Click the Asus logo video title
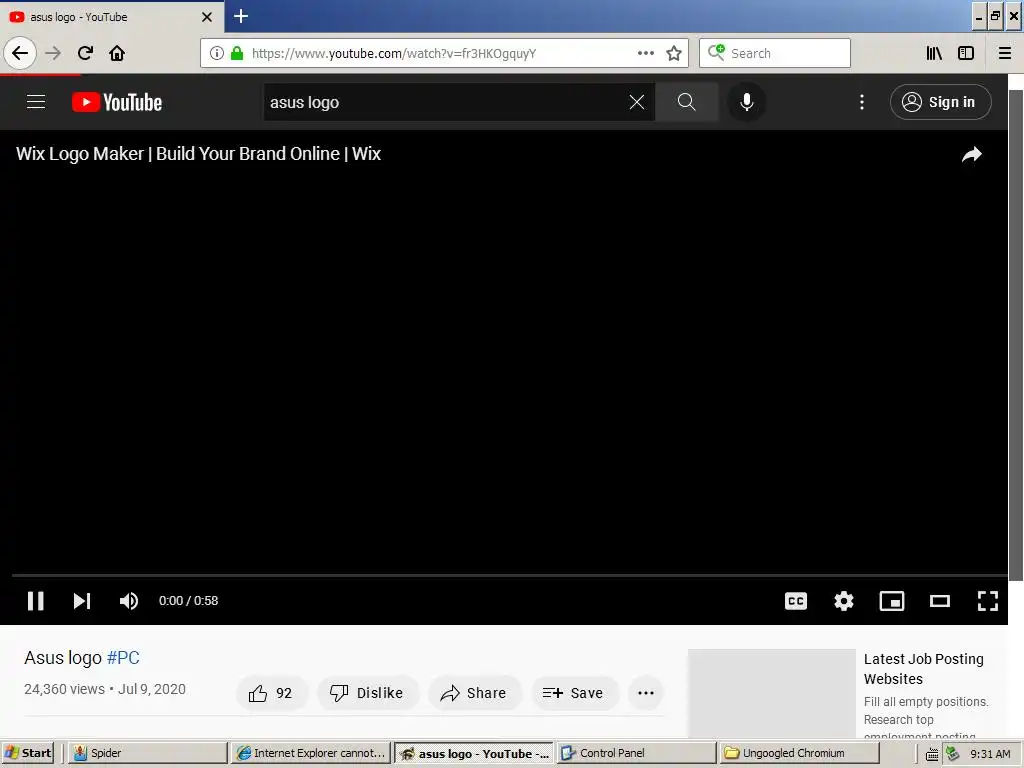Viewport: 1024px width, 768px height. (63, 658)
